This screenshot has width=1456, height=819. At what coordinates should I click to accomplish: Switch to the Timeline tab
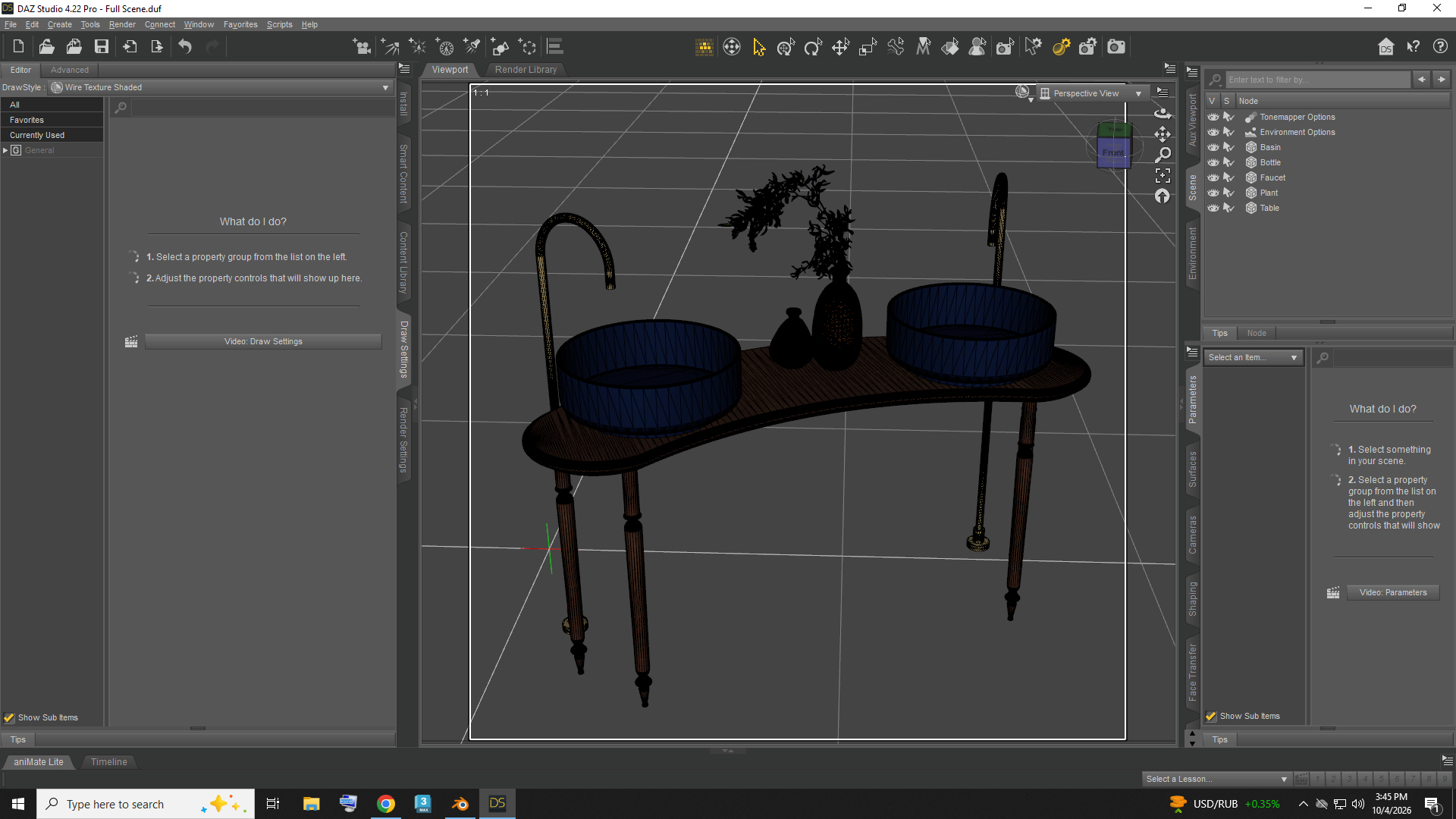[x=108, y=761]
